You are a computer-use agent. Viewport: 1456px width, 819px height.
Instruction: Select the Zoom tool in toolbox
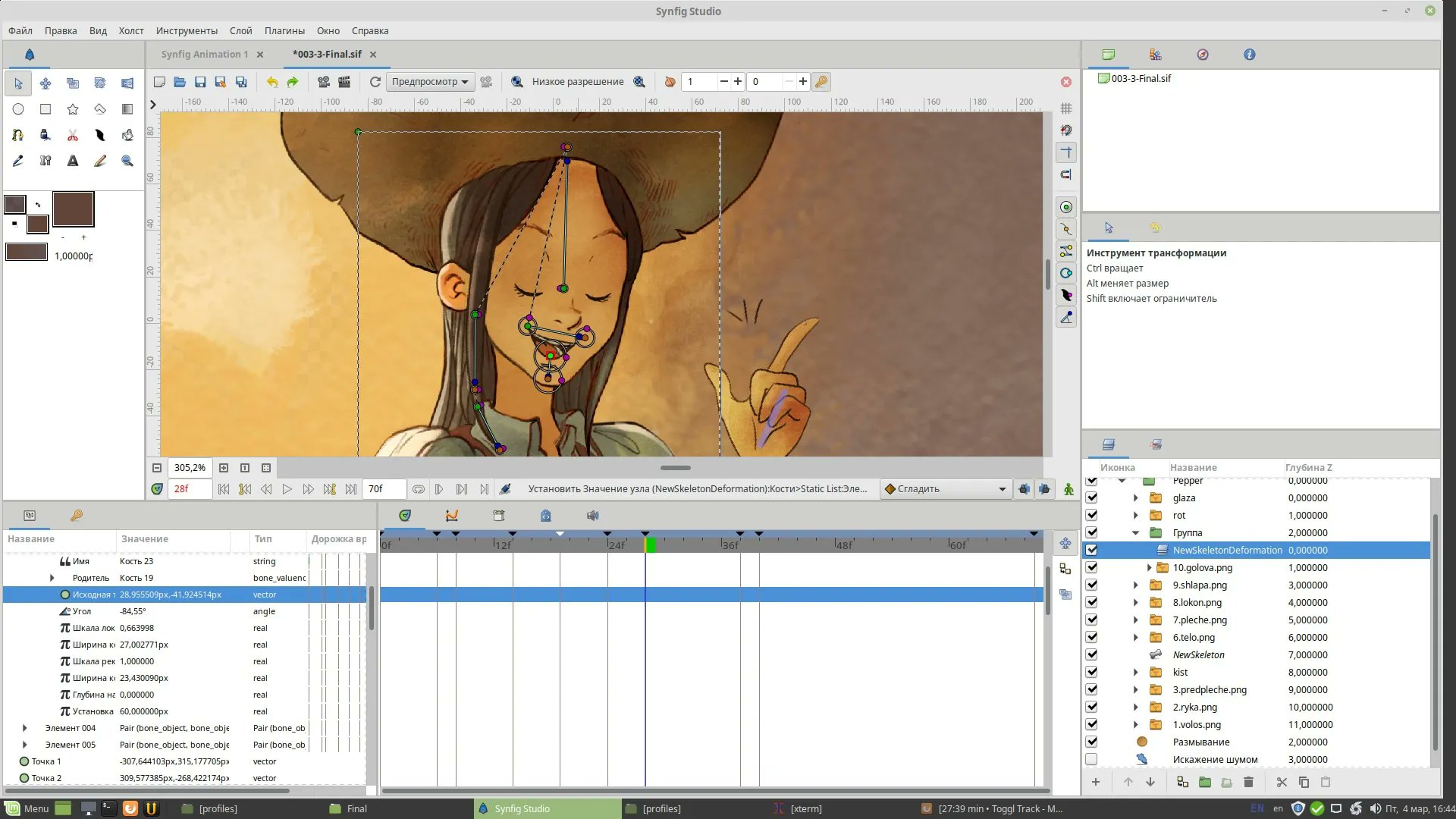[x=127, y=161]
